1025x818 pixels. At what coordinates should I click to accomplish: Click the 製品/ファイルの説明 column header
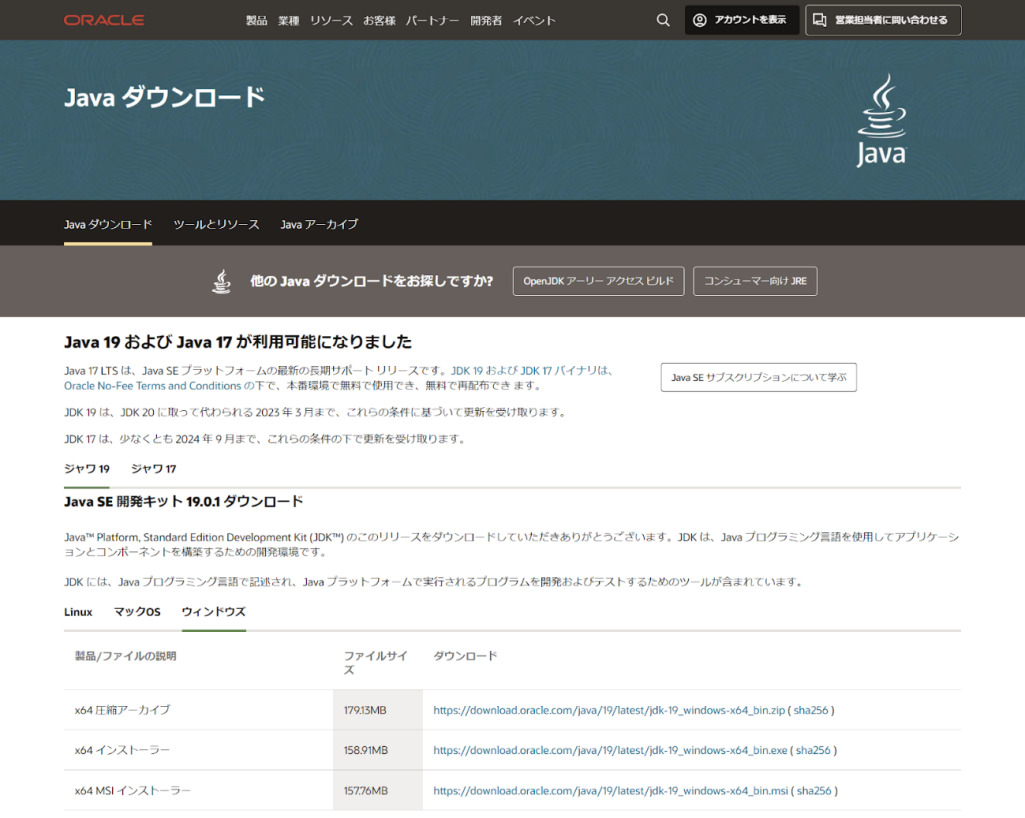126,656
